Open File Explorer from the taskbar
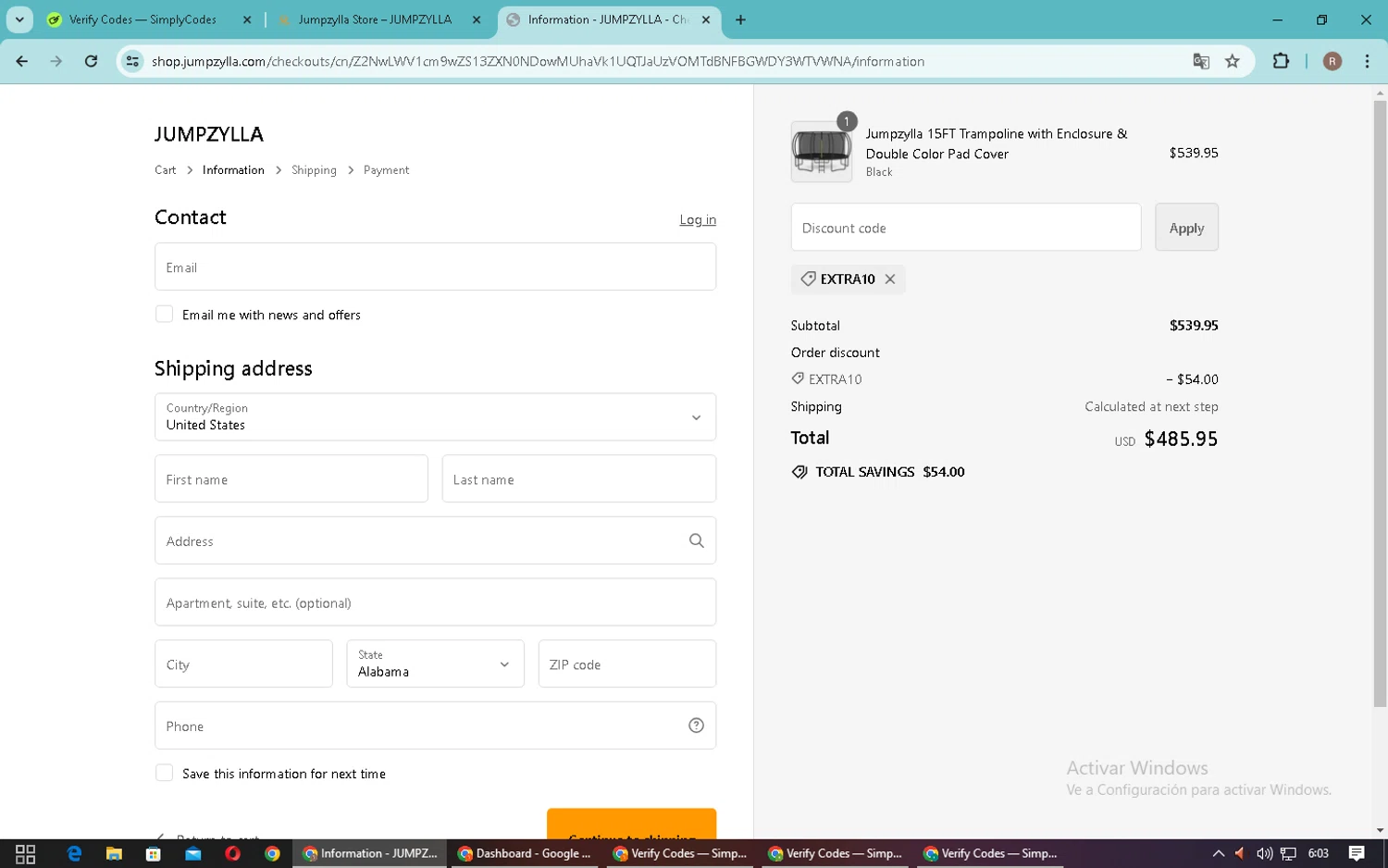This screenshot has height=868, width=1388. pos(114,853)
